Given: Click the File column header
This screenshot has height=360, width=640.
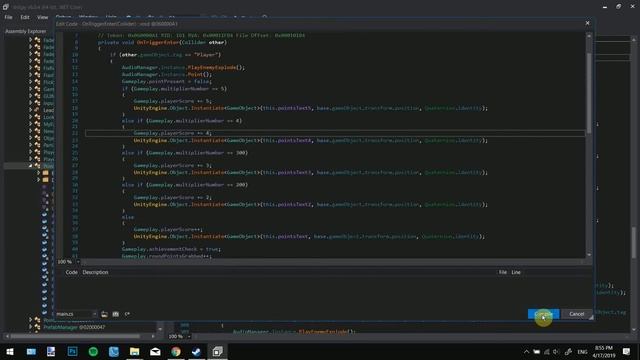Looking at the screenshot, I should pyautogui.click(x=502, y=272).
